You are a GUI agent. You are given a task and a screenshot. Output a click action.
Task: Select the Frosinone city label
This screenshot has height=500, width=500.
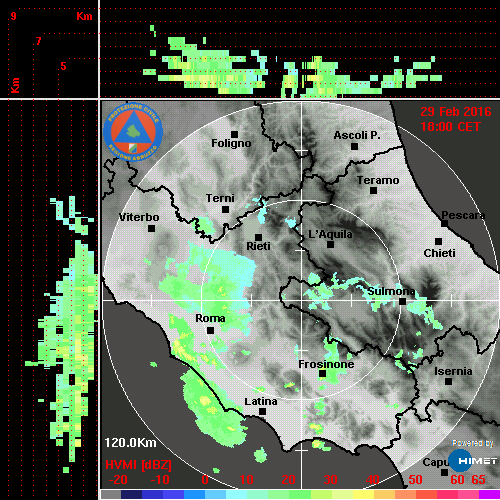pyautogui.click(x=326, y=364)
